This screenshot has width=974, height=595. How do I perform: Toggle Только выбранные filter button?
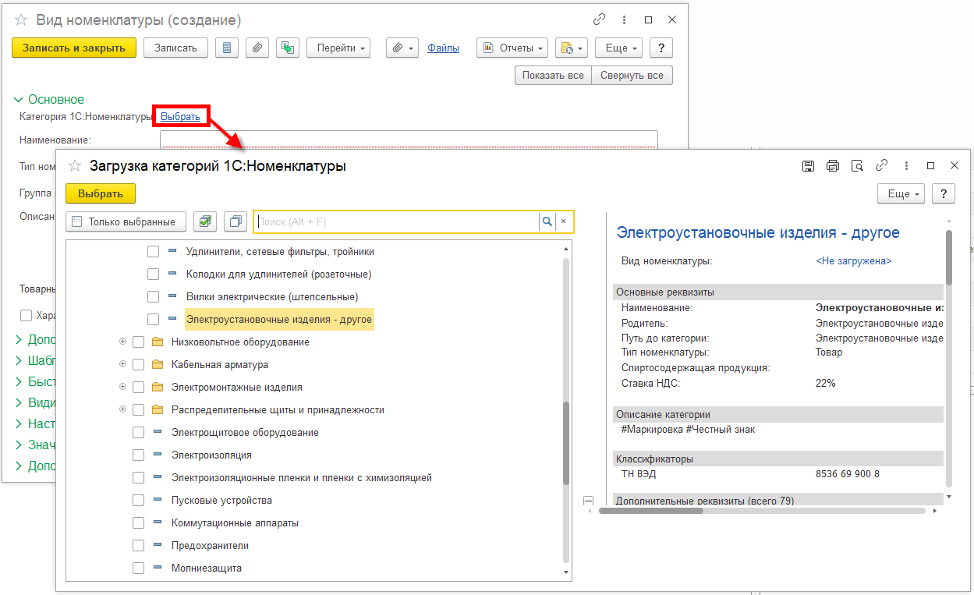pos(125,222)
